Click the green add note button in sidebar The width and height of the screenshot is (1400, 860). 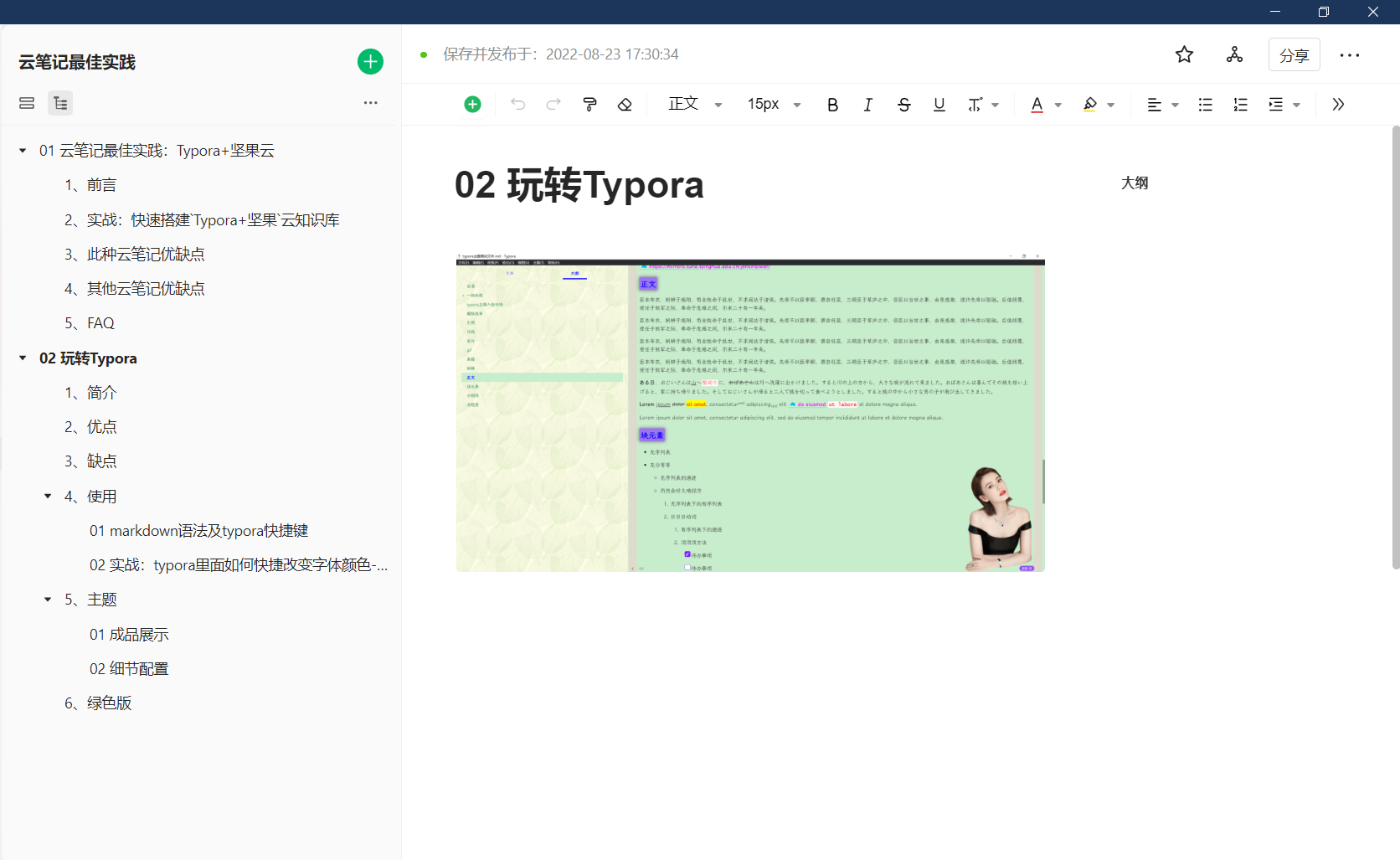tap(370, 61)
